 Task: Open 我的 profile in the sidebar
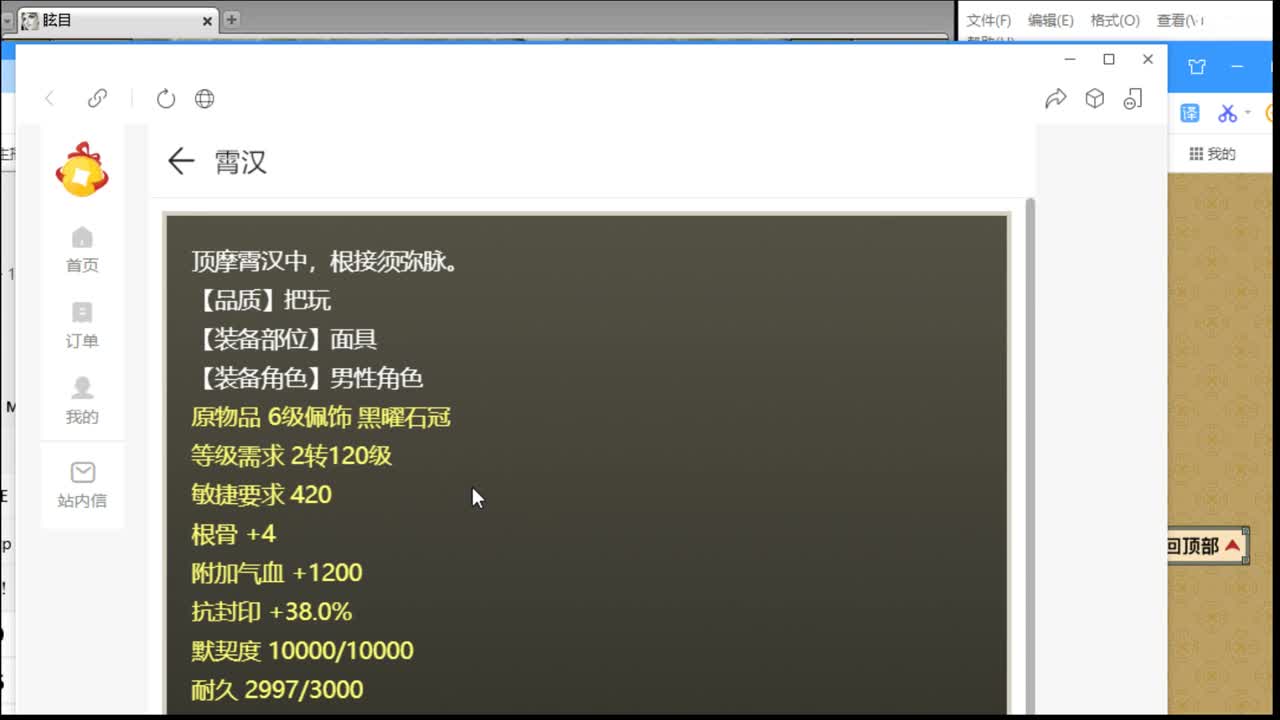tap(82, 401)
